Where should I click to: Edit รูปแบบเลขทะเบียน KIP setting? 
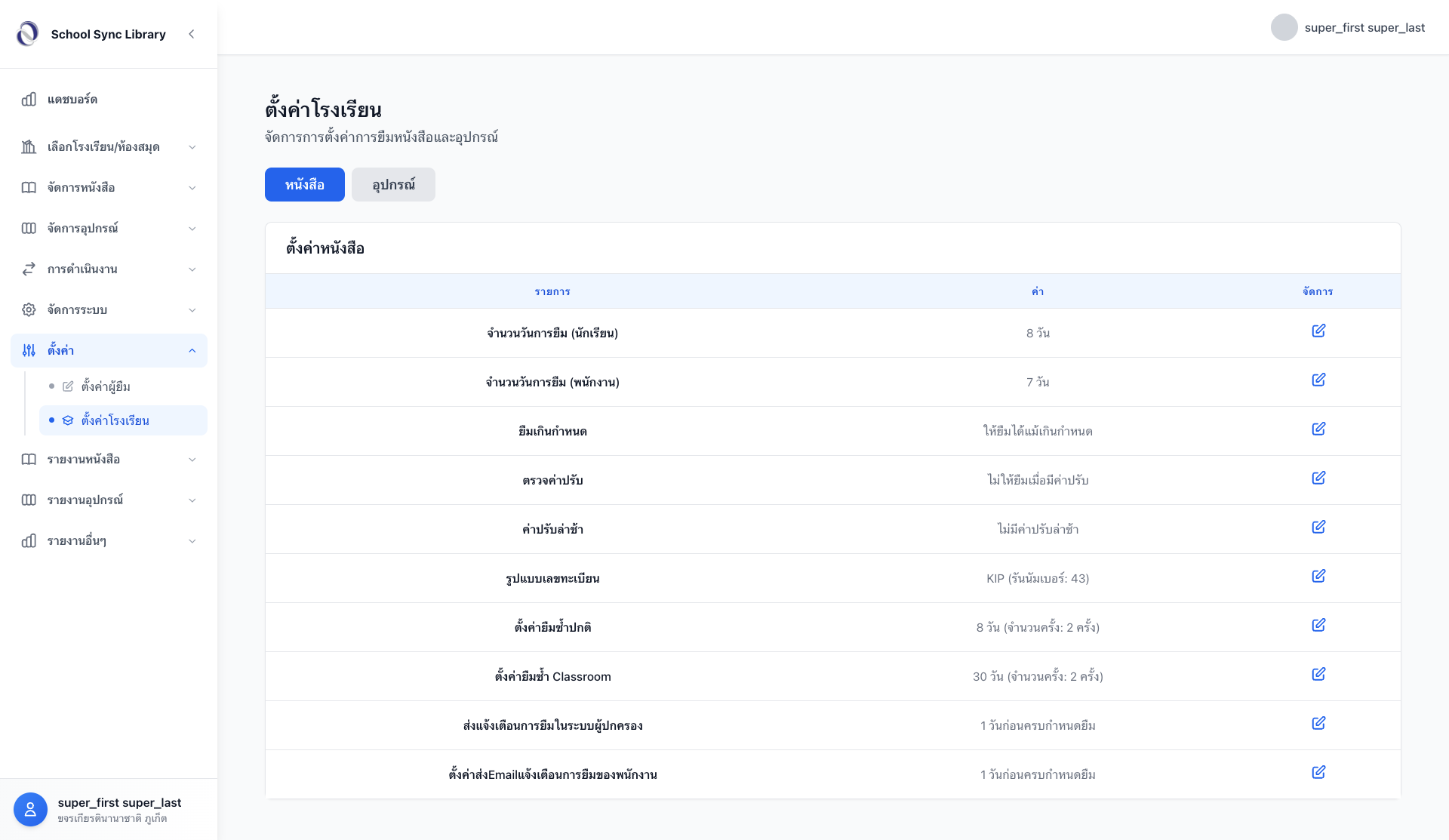[1318, 577]
